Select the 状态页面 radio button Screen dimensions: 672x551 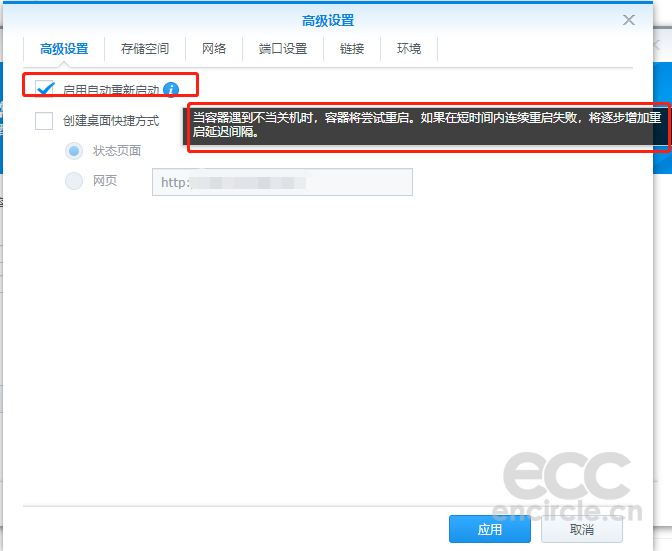(73, 151)
